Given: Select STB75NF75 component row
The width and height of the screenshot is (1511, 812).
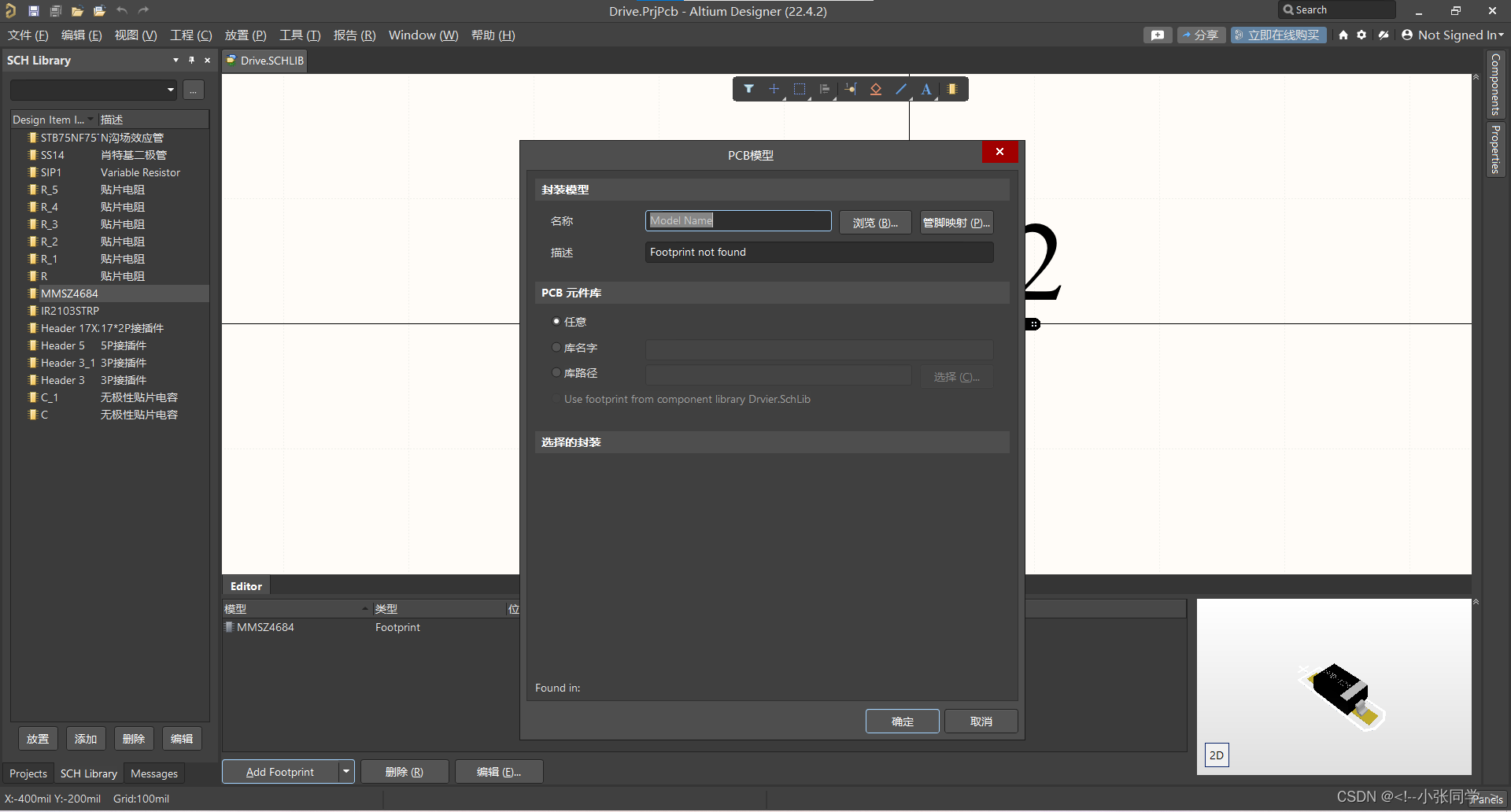Looking at the screenshot, I should point(110,138).
